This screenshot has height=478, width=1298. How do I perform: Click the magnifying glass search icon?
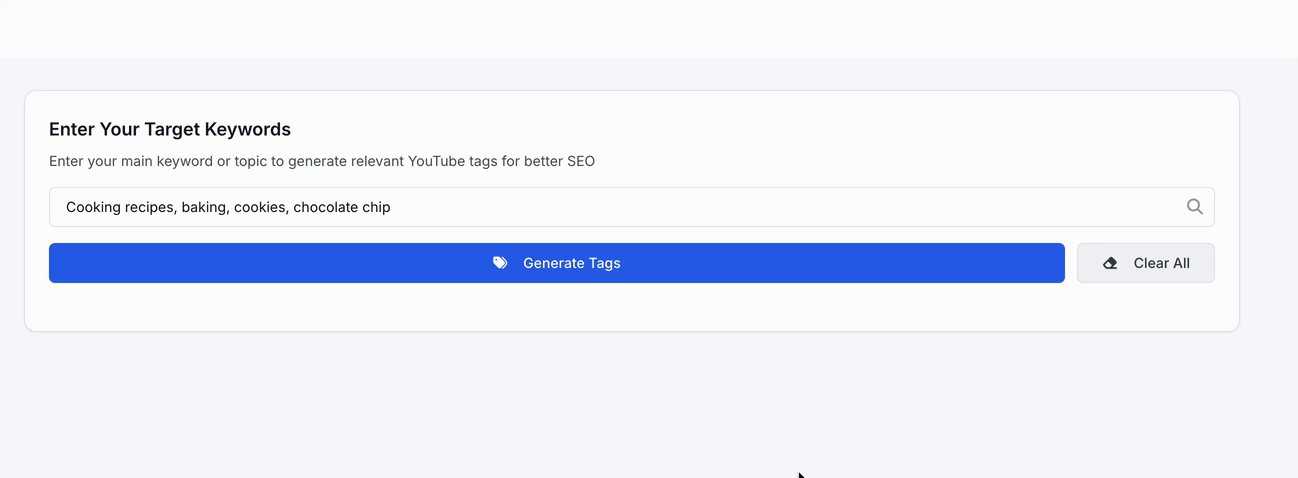click(x=1194, y=207)
